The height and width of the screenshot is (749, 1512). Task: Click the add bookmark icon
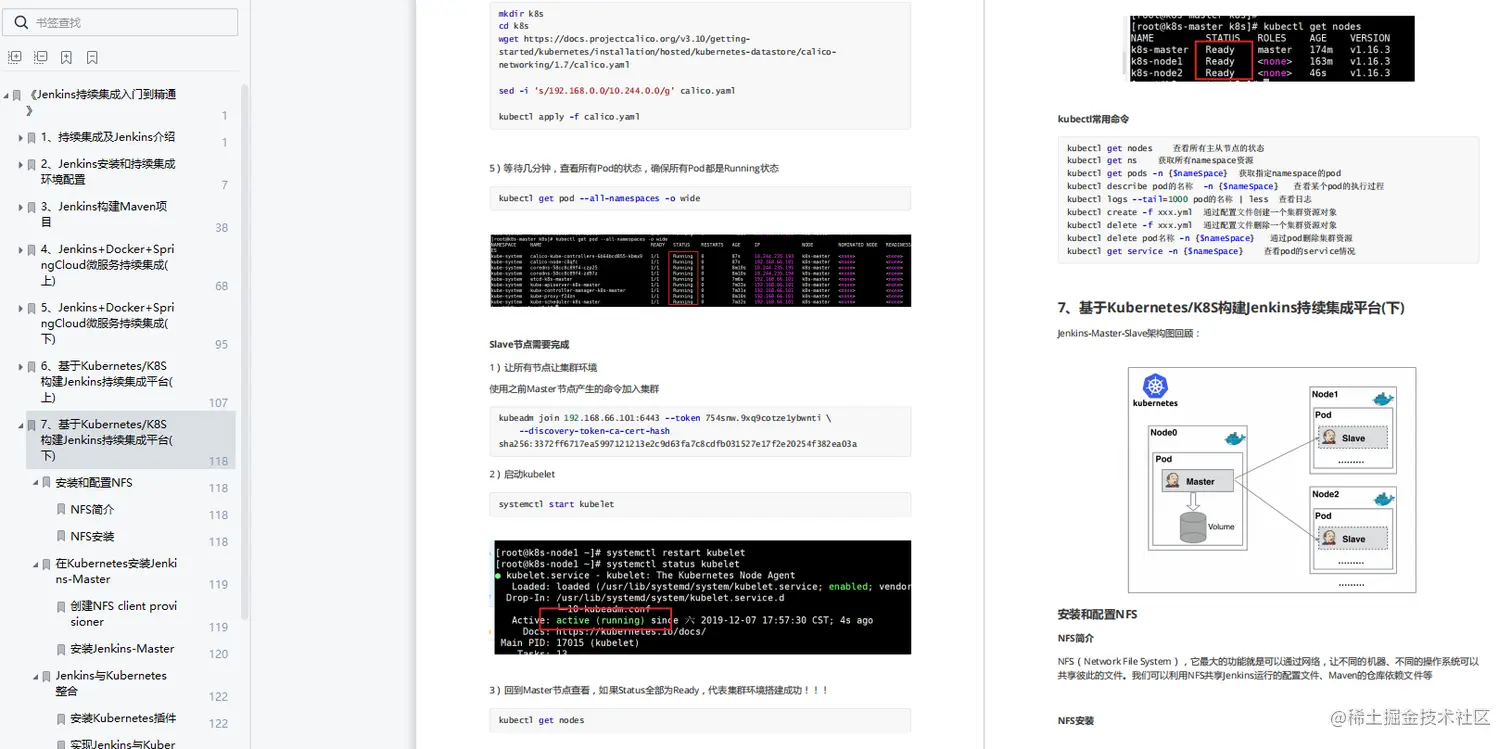tap(66, 58)
